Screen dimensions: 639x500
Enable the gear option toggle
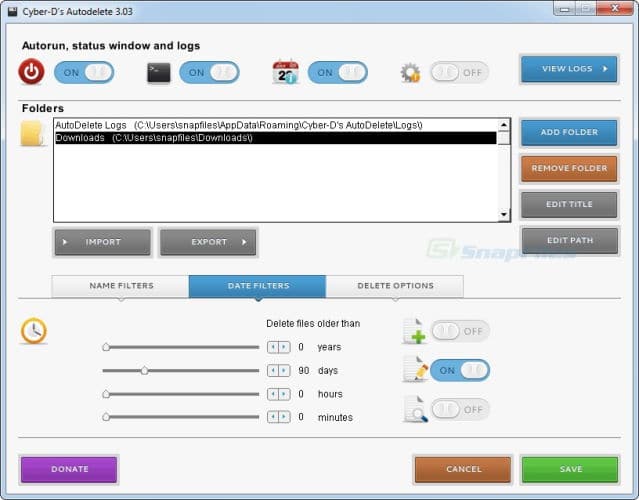pyautogui.click(x=460, y=73)
